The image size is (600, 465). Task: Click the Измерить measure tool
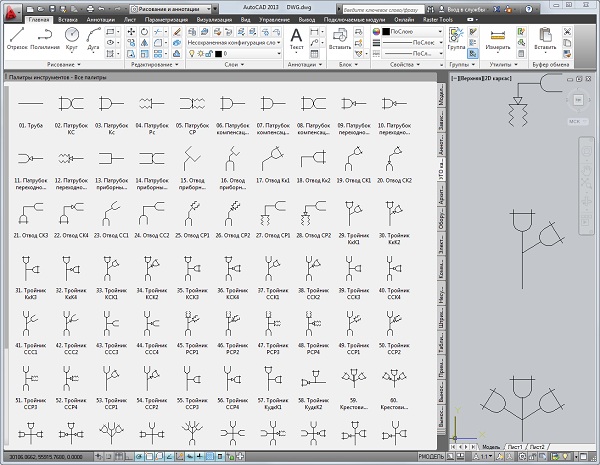point(497,38)
